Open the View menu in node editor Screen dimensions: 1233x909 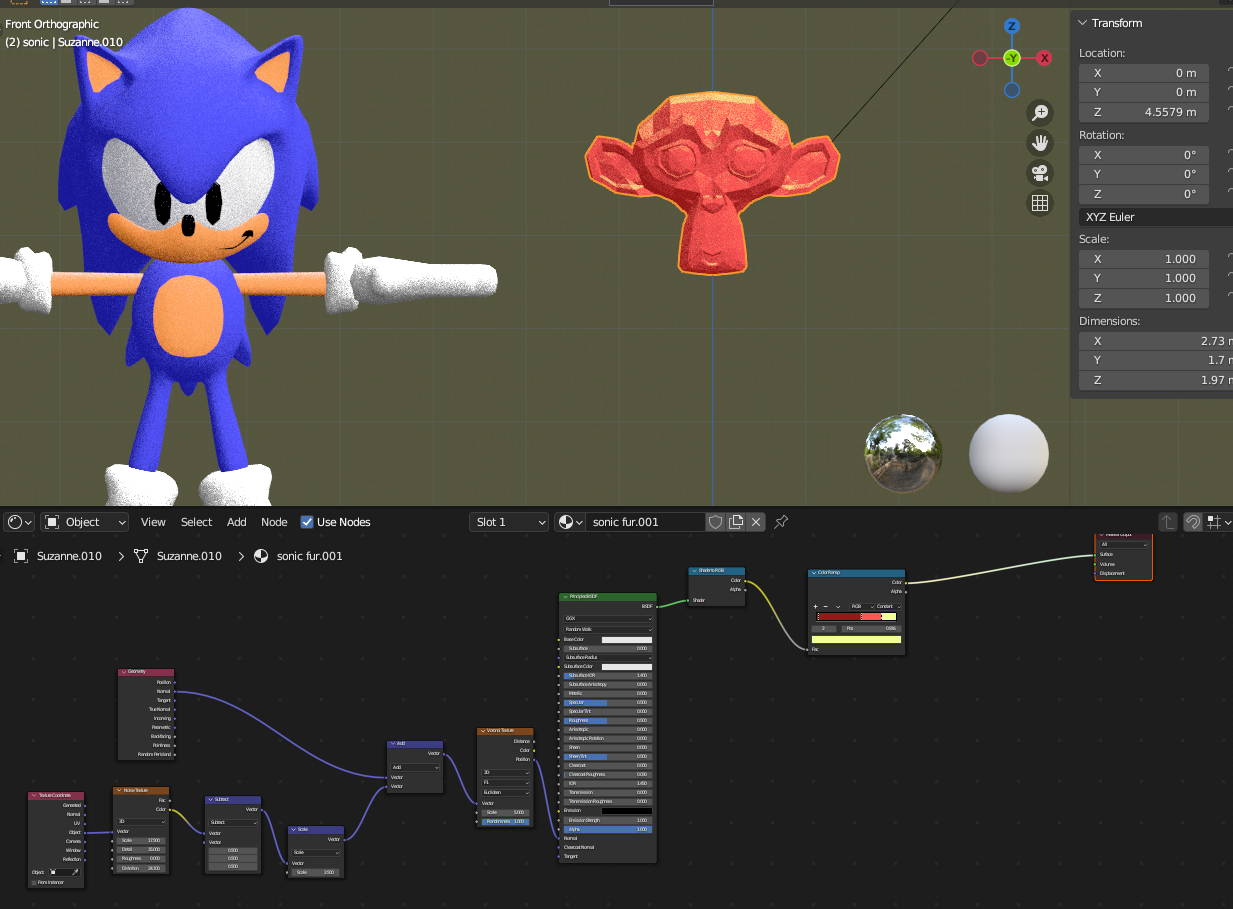click(x=153, y=522)
